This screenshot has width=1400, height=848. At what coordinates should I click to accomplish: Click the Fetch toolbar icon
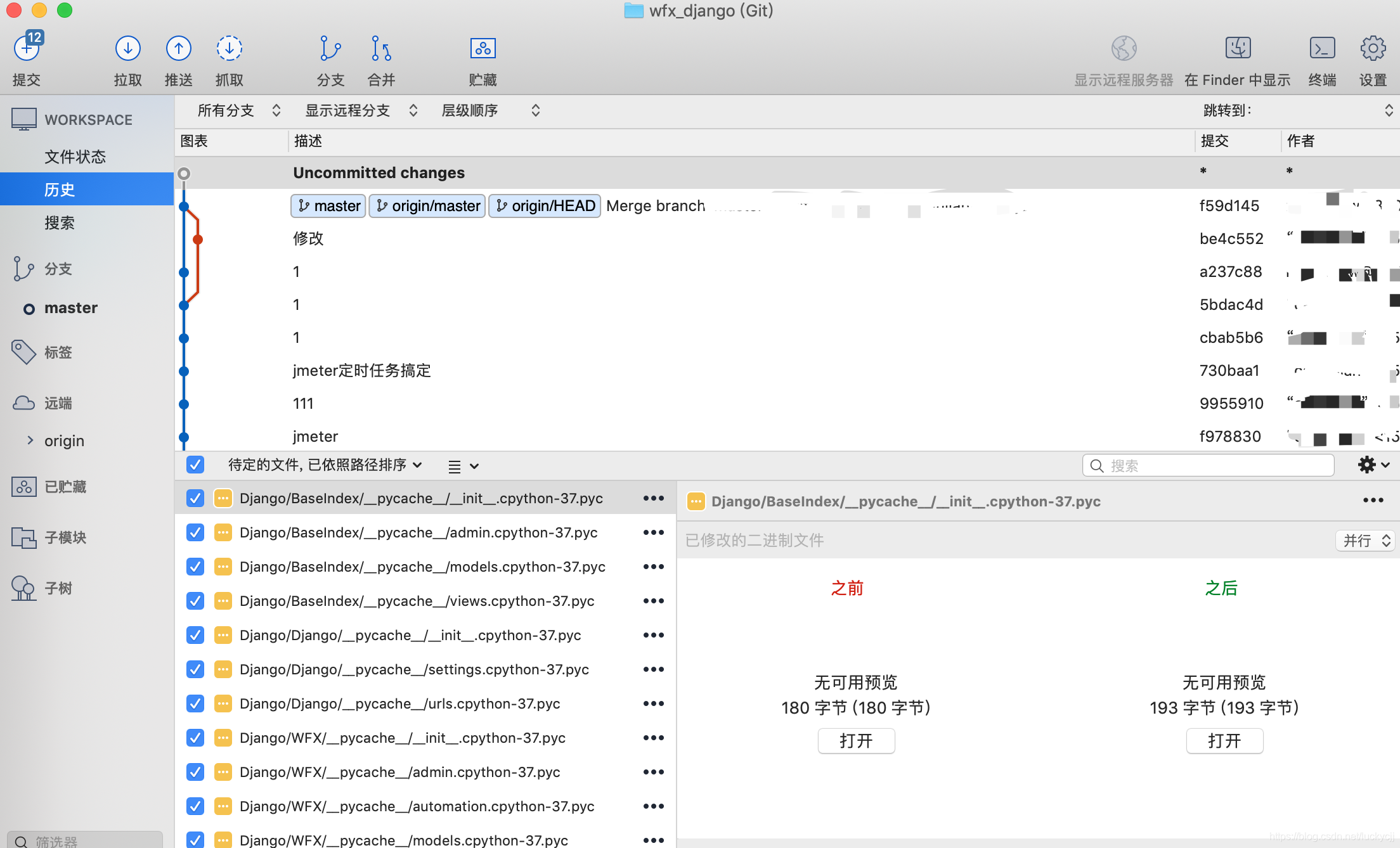229,49
